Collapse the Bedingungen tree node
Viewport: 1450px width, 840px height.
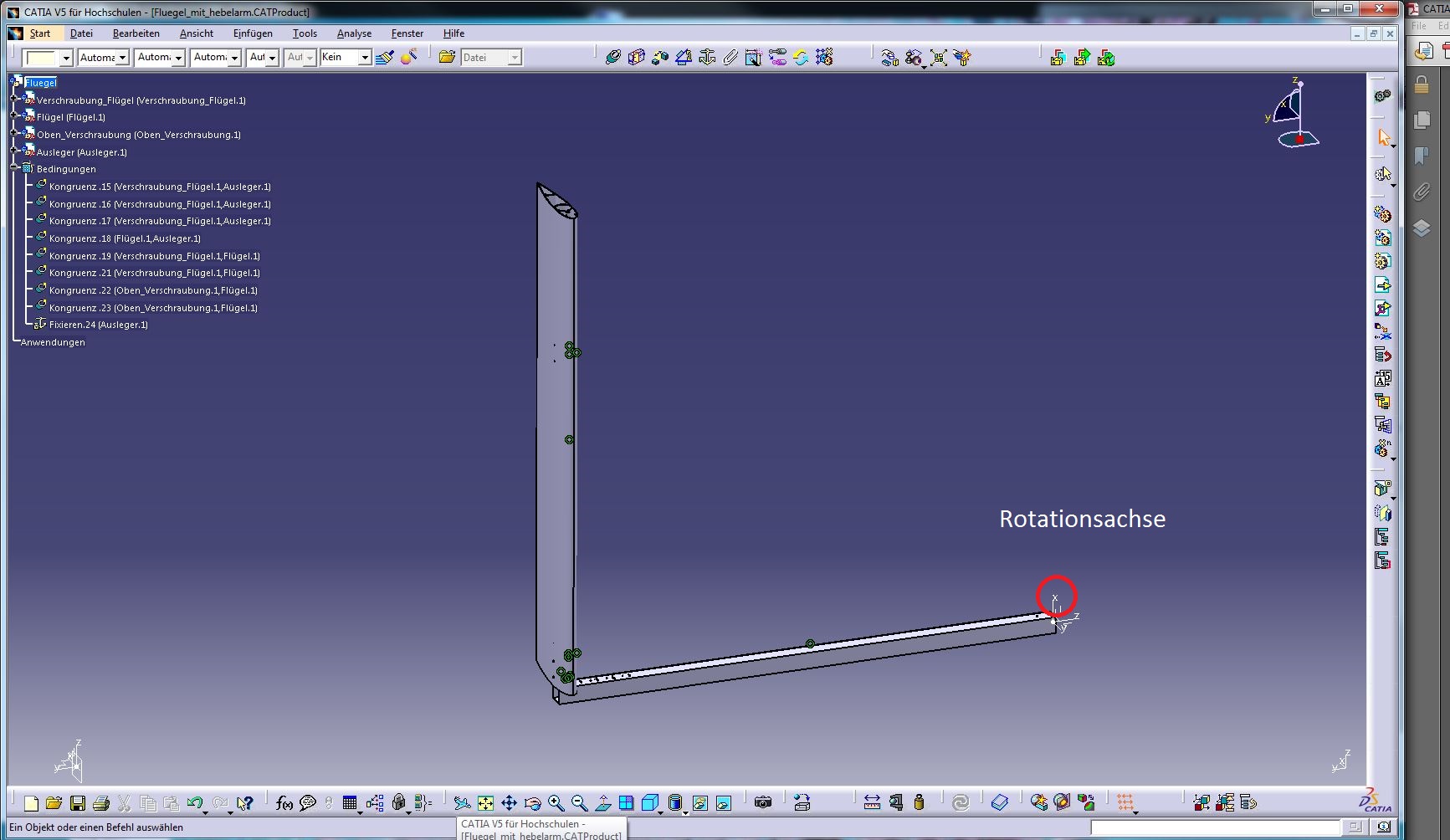14,167
